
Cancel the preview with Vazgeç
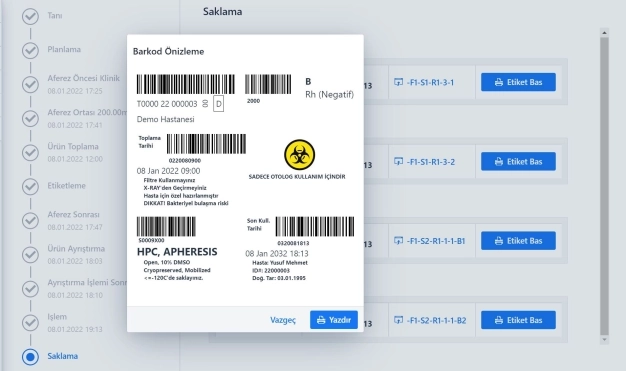click(x=283, y=320)
